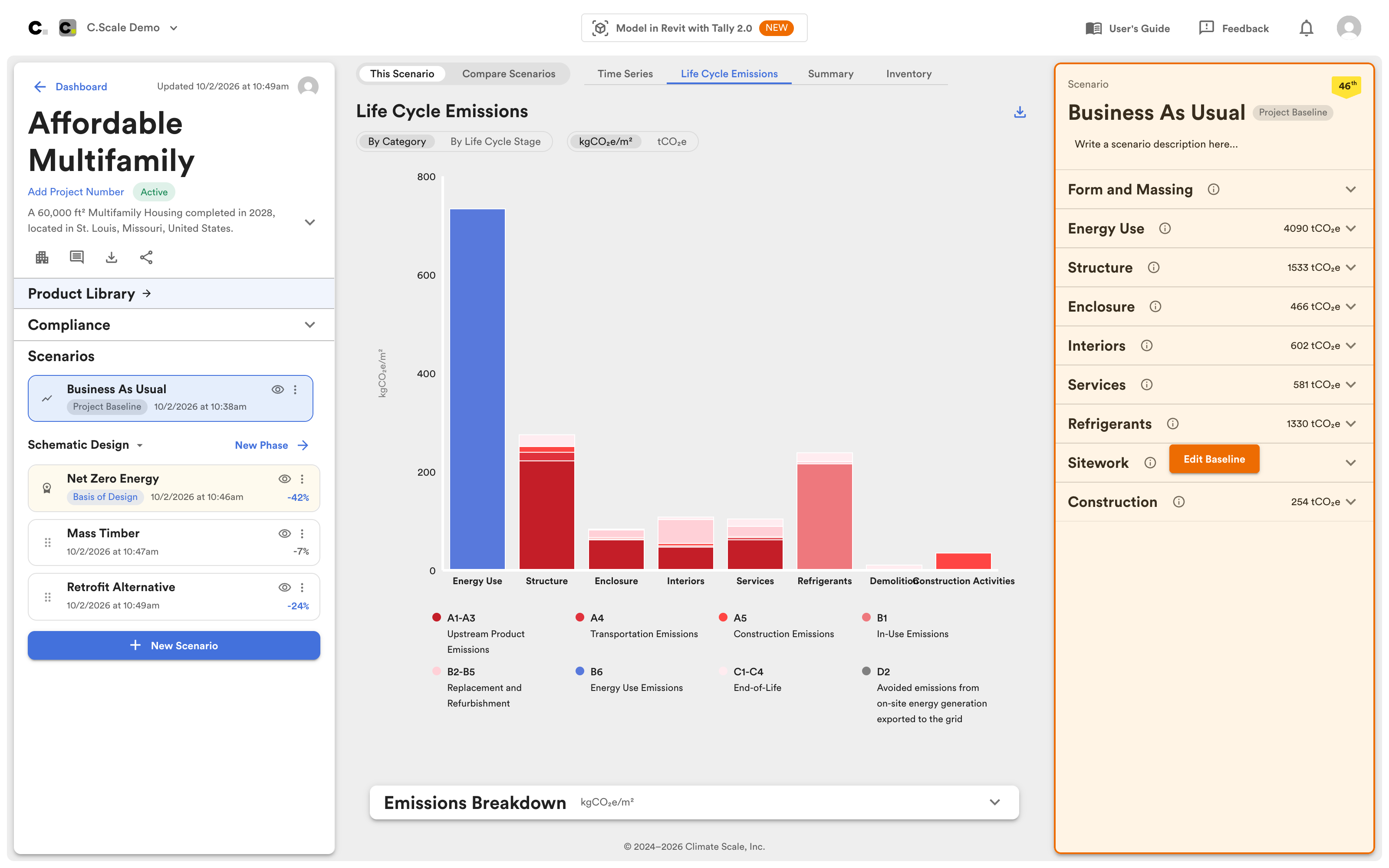Click the B6 Energy Use Emissions legend swatch
The width and height of the screenshot is (1389, 868).
(x=580, y=671)
